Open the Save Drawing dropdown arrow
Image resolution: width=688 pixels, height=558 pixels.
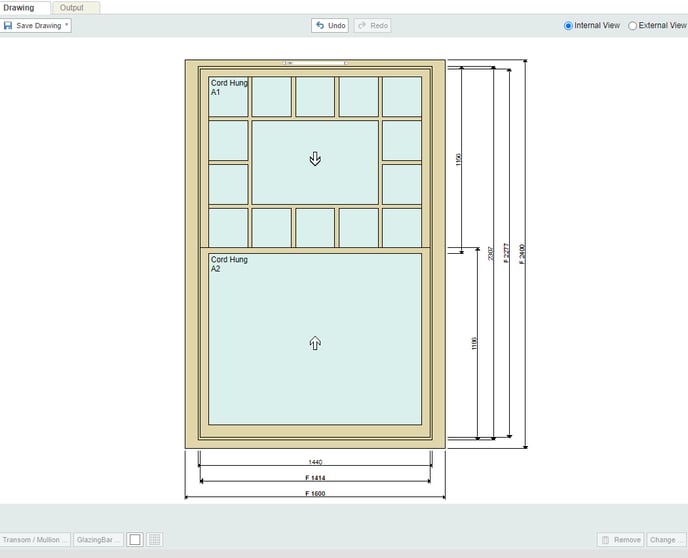click(x=67, y=25)
